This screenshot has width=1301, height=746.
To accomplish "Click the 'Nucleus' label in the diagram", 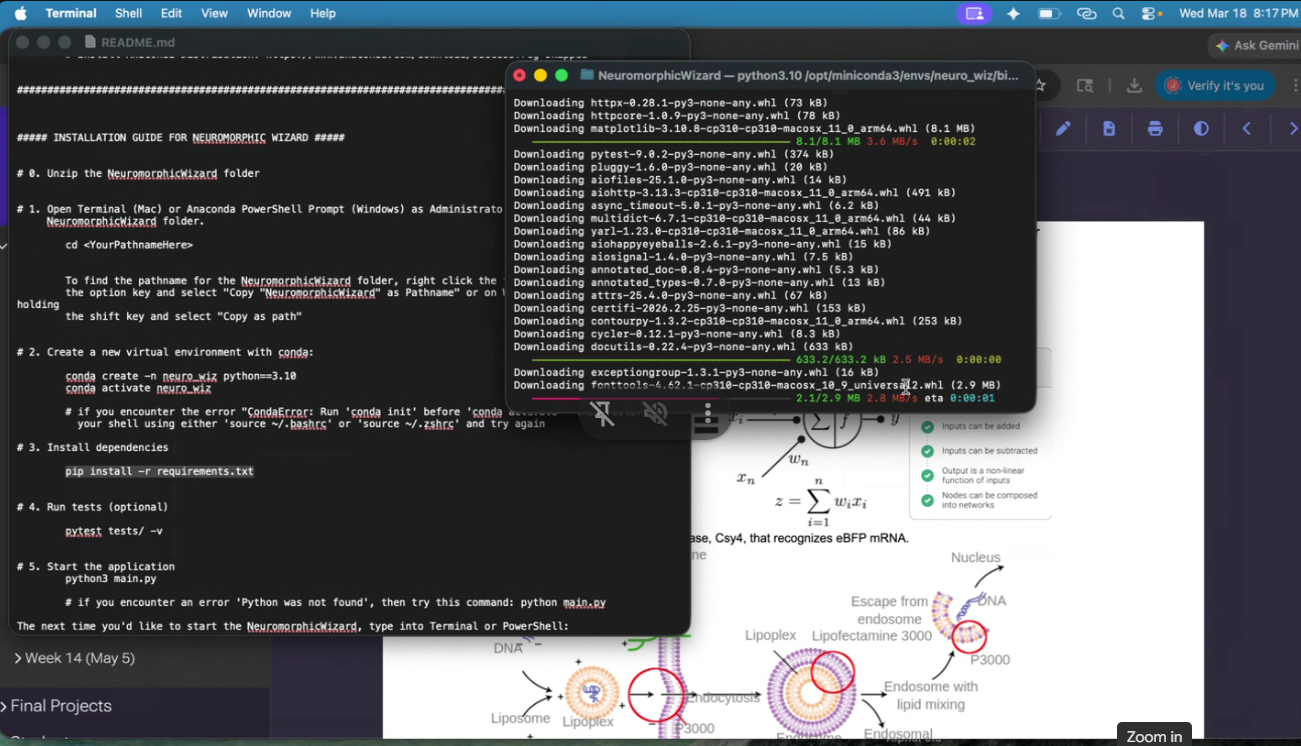I will (975, 558).
